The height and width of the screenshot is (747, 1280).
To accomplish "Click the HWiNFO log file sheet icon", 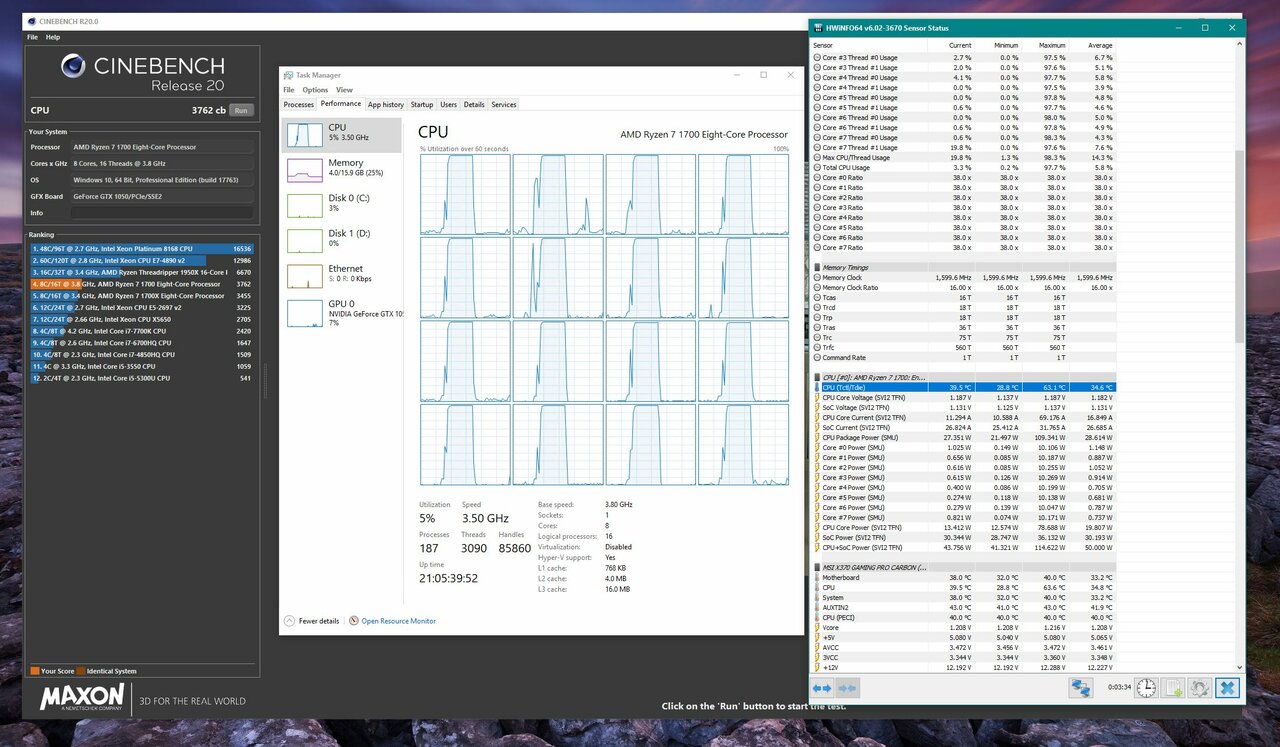I will point(1173,688).
